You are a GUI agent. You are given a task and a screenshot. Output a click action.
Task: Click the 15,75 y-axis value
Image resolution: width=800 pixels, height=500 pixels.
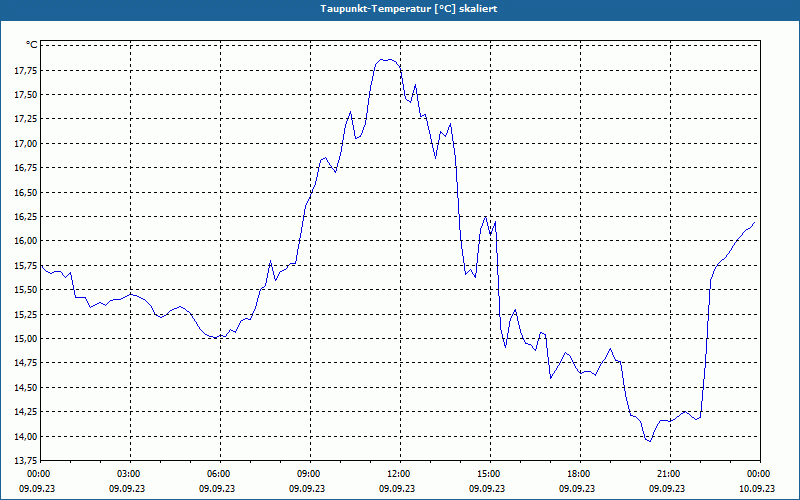point(26,266)
